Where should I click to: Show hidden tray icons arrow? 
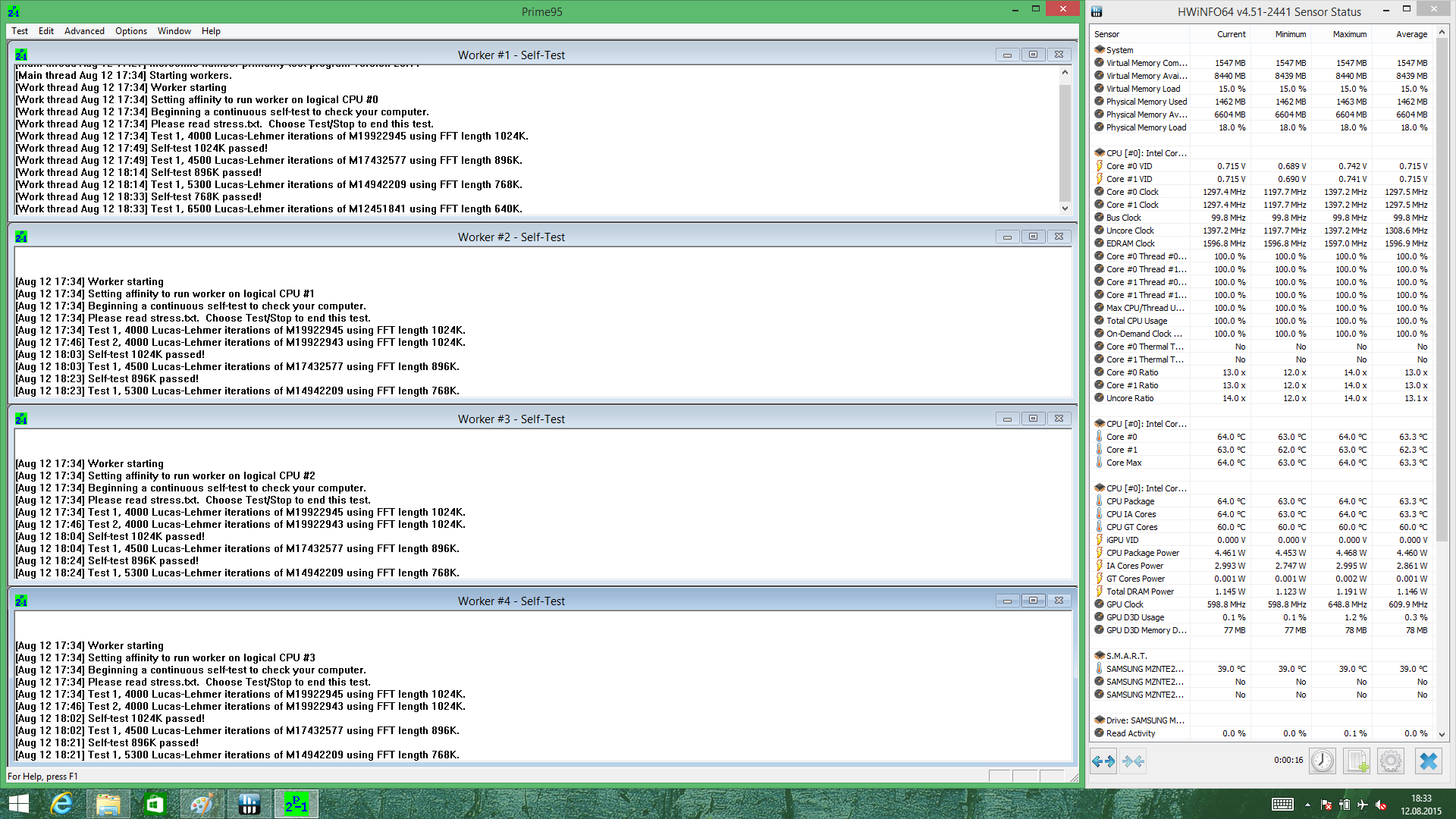coord(1307,805)
